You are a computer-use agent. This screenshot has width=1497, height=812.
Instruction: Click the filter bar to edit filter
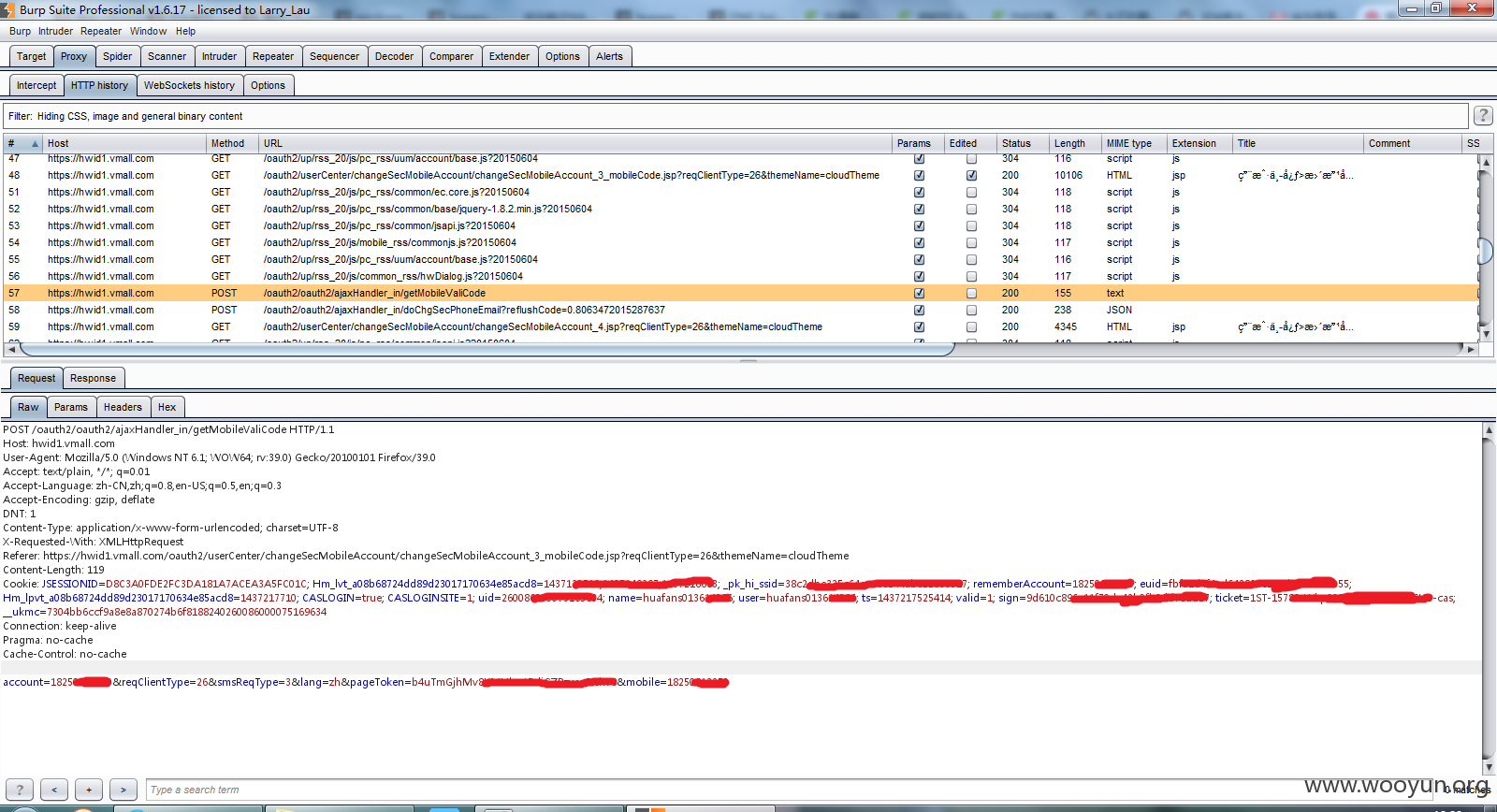click(x=735, y=116)
